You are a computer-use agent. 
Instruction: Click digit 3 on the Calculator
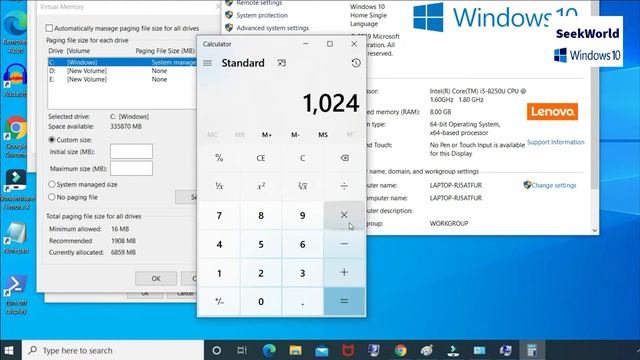coord(302,273)
